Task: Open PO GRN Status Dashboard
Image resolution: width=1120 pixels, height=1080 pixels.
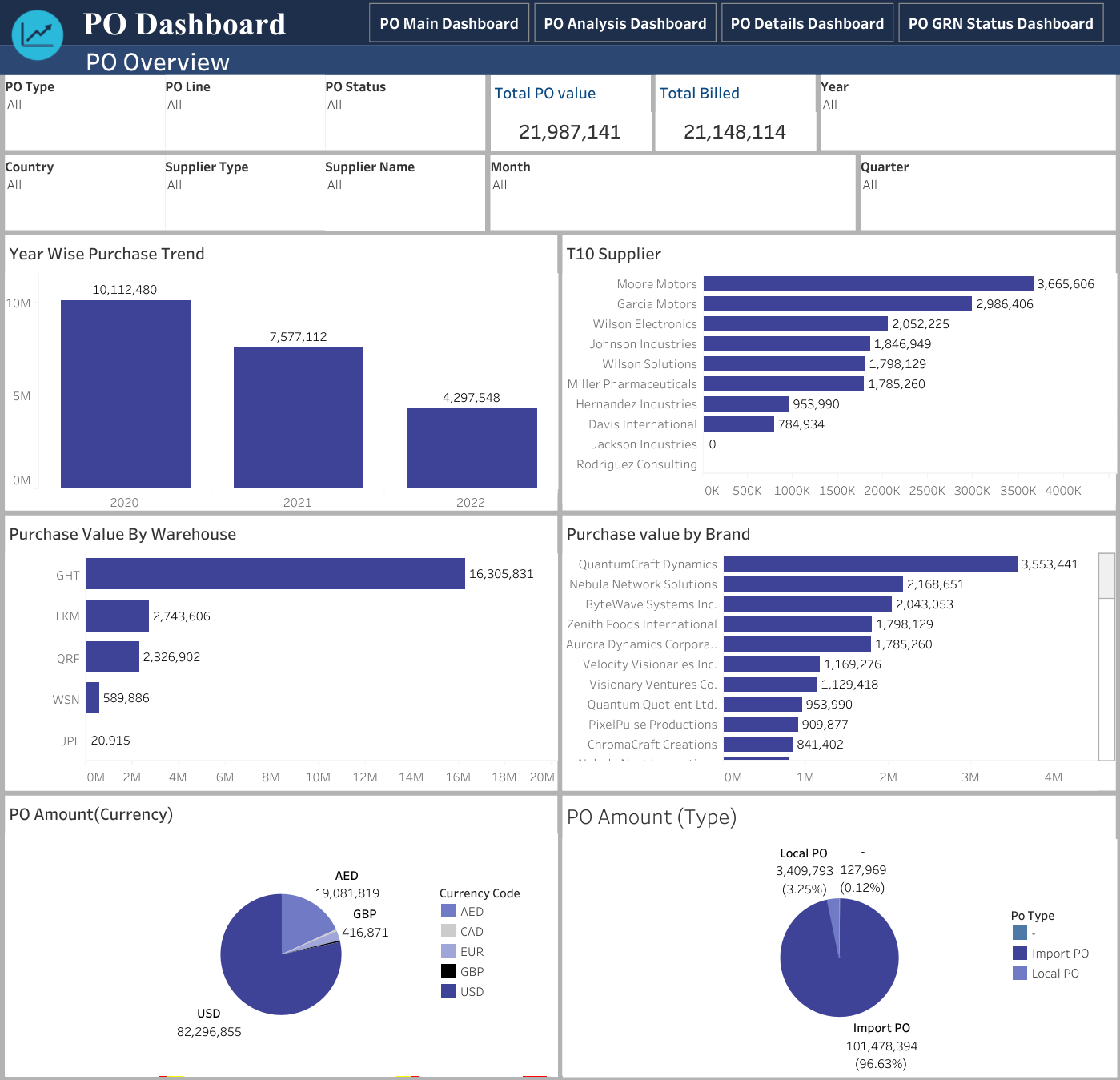Action: [x=1000, y=23]
